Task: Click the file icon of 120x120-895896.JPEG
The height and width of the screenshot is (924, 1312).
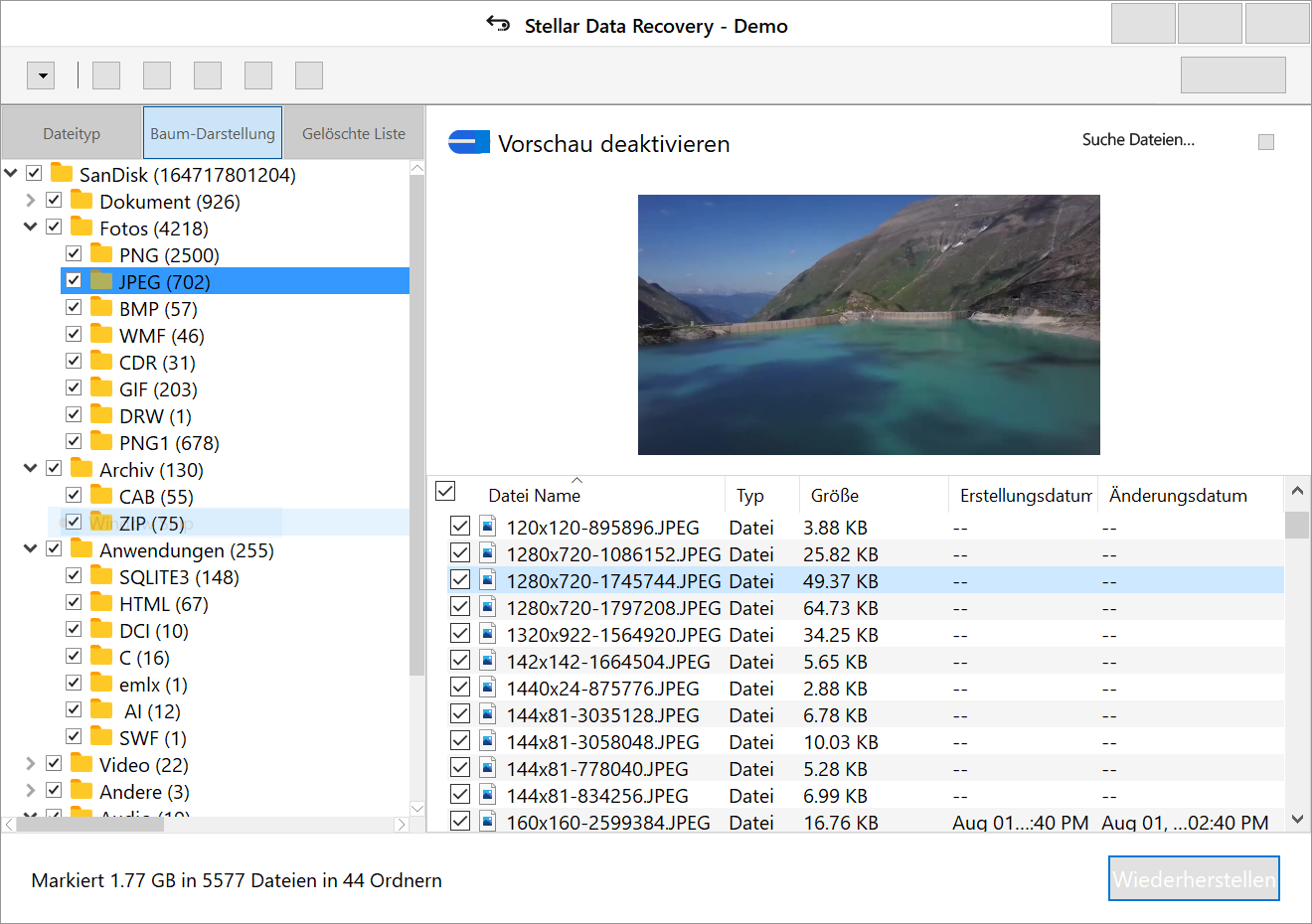Action: click(x=487, y=526)
